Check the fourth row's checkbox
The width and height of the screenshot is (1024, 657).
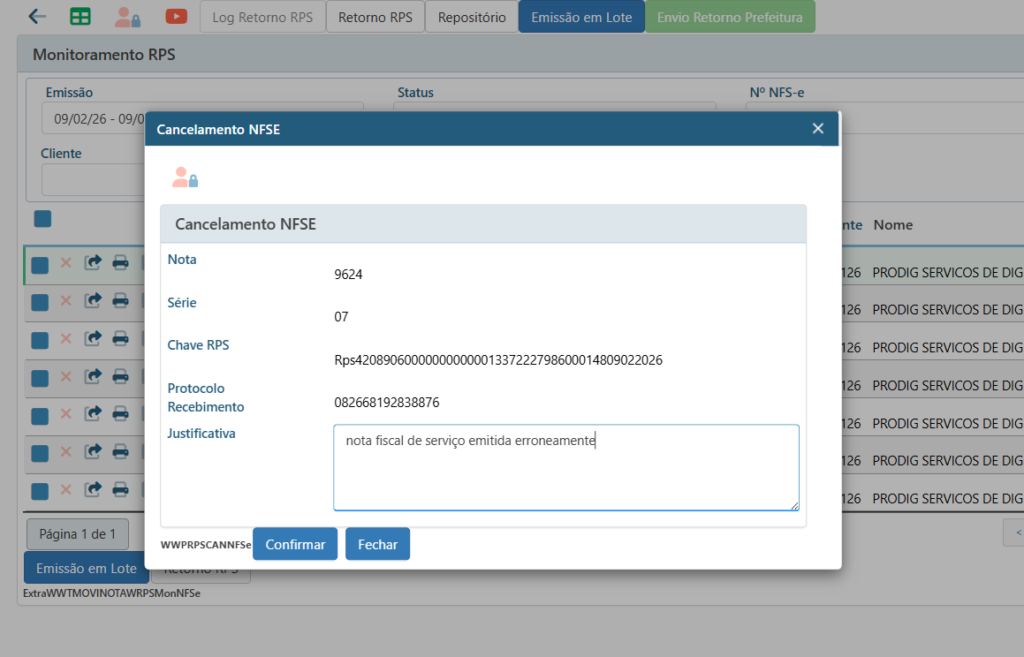pos(40,378)
